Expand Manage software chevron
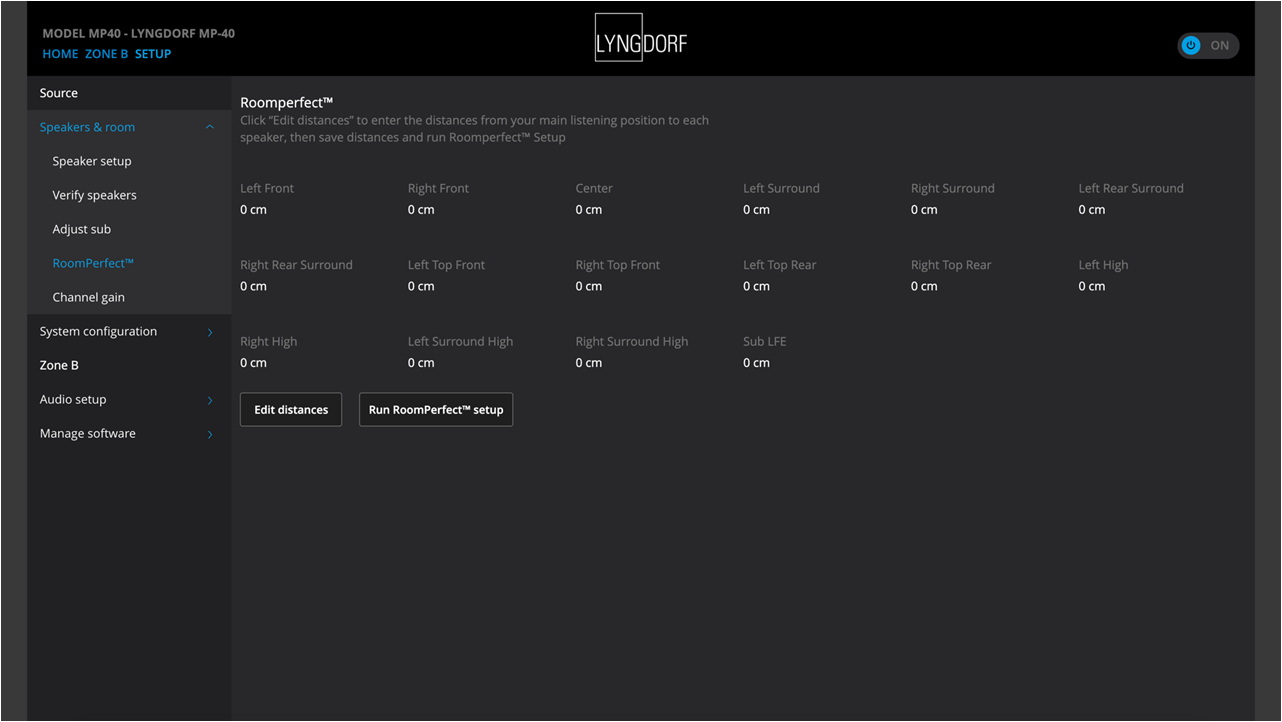This screenshot has height=722, width=1282. point(210,434)
